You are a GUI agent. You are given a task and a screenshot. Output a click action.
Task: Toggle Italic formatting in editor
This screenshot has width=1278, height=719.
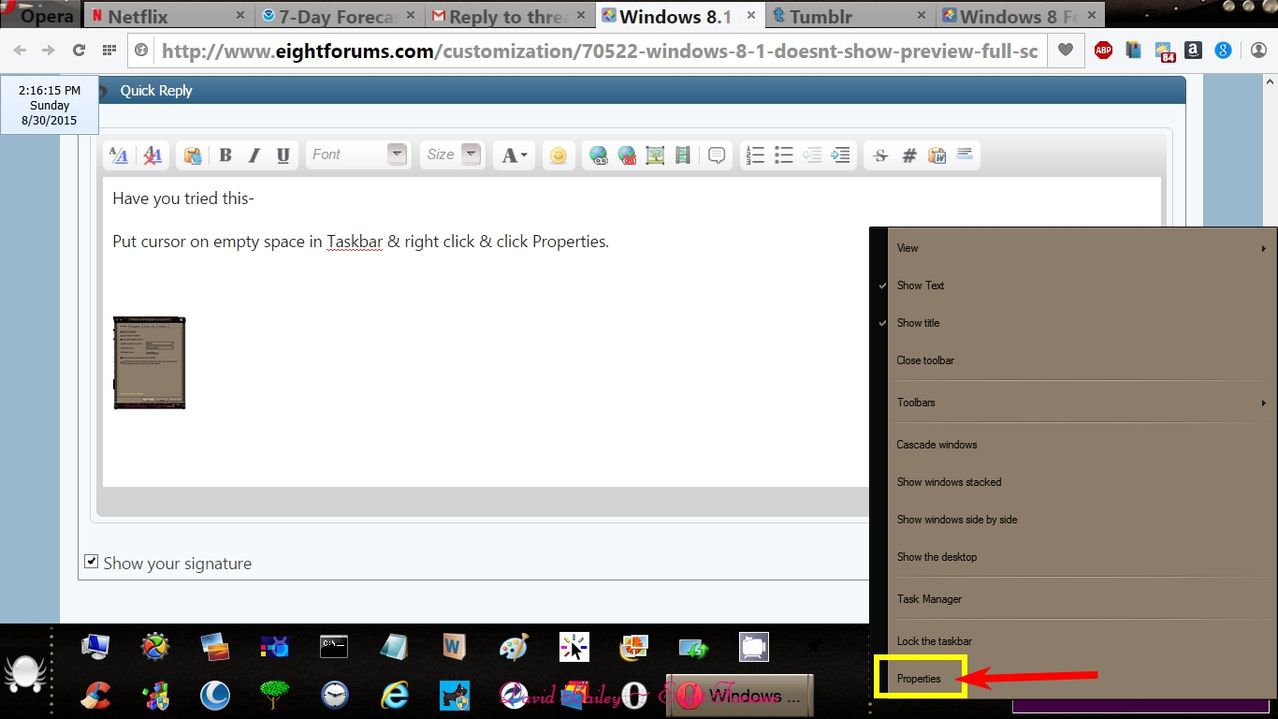[254, 155]
